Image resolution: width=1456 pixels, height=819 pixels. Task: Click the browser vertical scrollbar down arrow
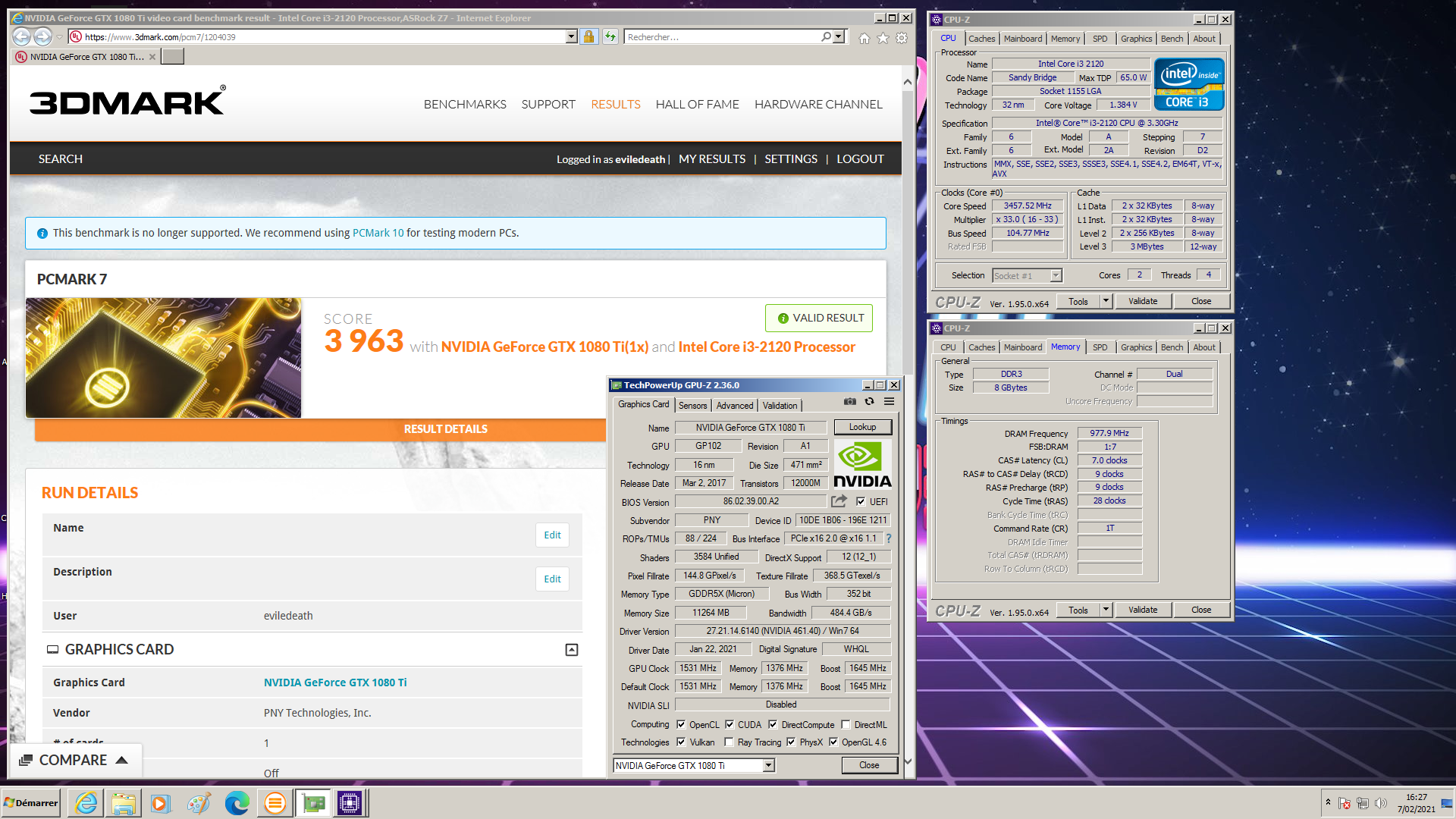click(908, 761)
